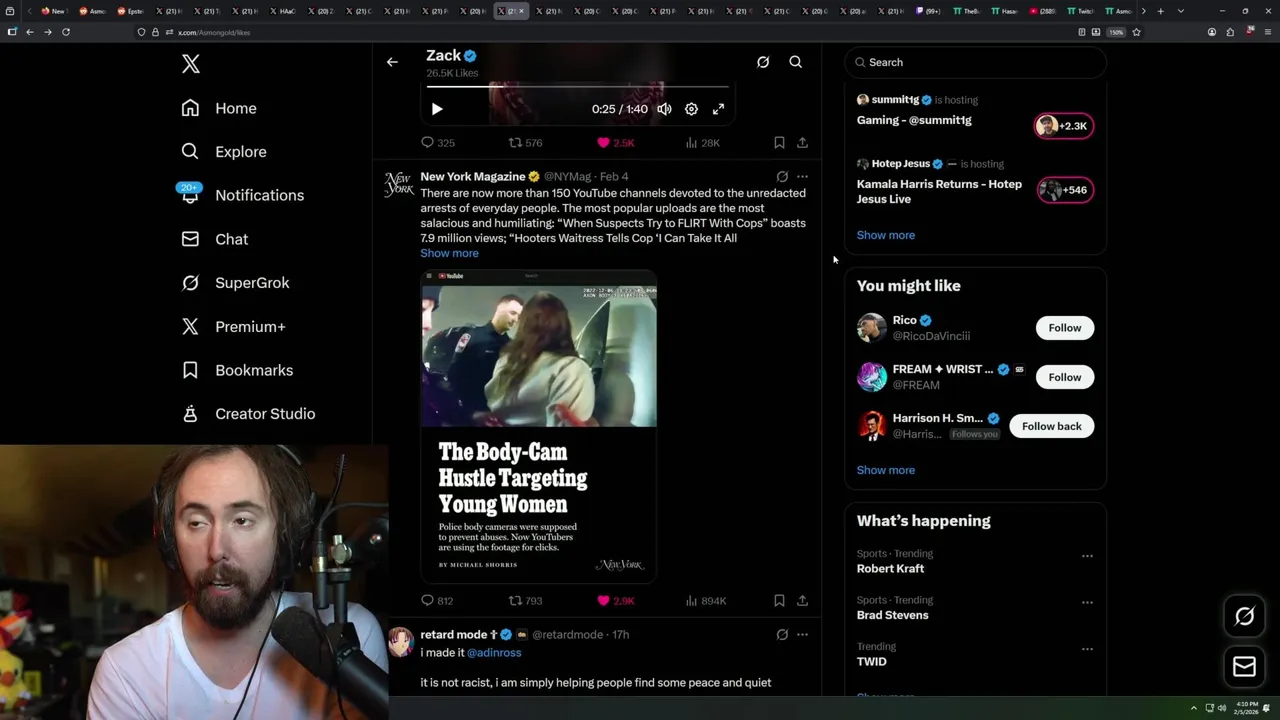This screenshot has height=720, width=1280.
Task: Open more options on NYMag post
Action: pyautogui.click(x=802, y=177)
